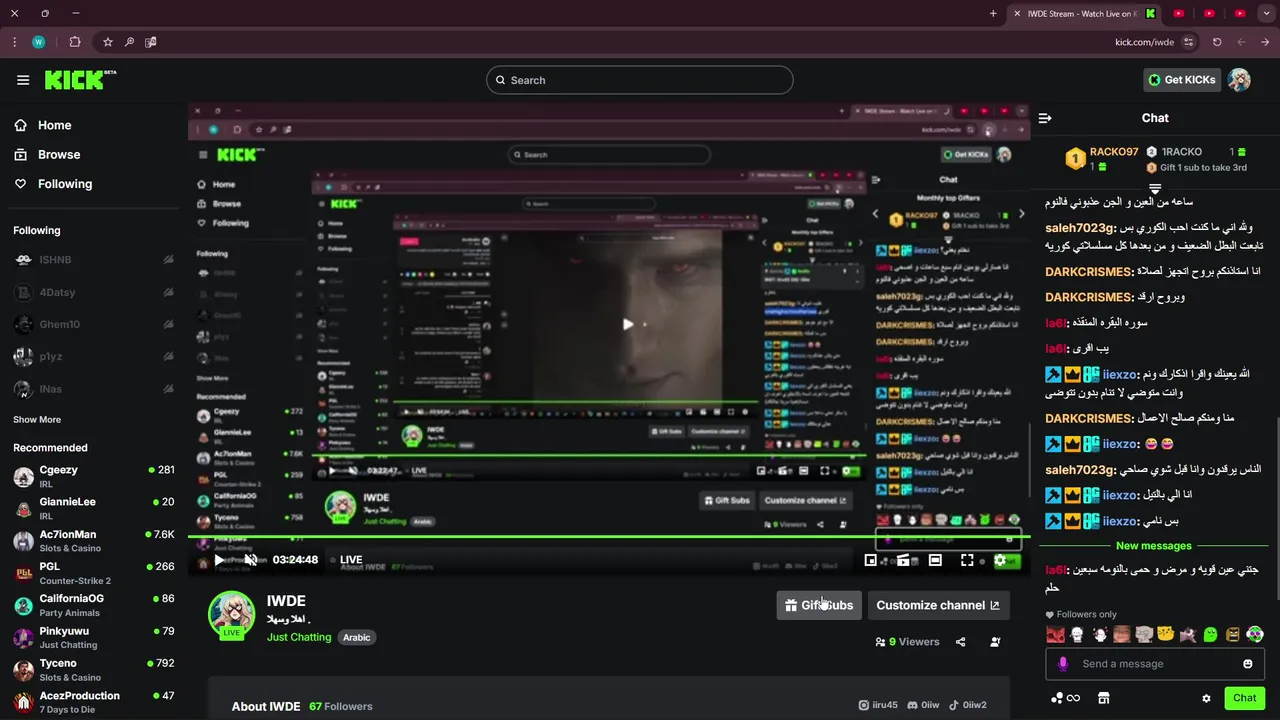Open the kicks balance infinity icon
The height and width of the screenshot is (720, 1280).
[1066, 698]
